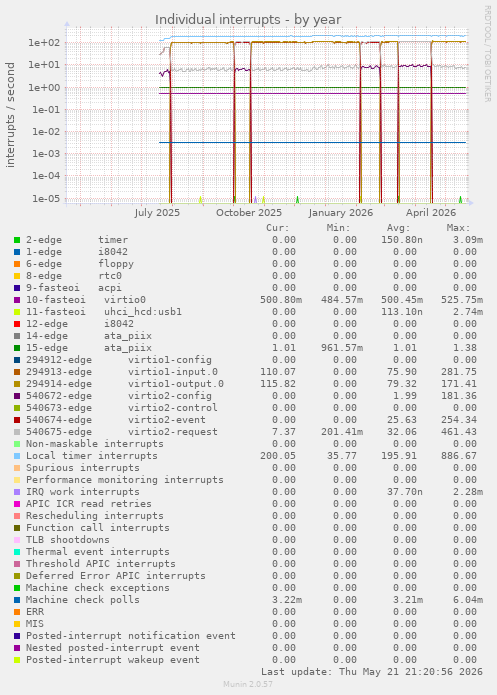The height and width of the screenshot is (695, 497).
Task: Click the Cur column header
Action: coord(278,228)
